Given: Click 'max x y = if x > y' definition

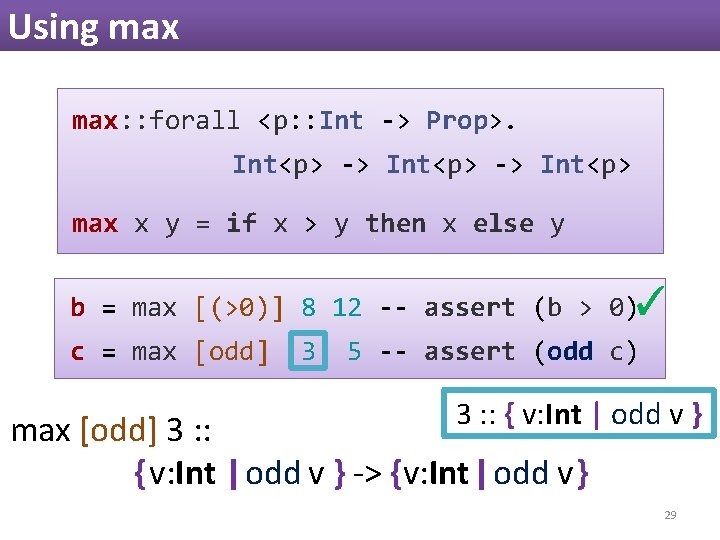Looking at the screenshot, I should (318, 224).
